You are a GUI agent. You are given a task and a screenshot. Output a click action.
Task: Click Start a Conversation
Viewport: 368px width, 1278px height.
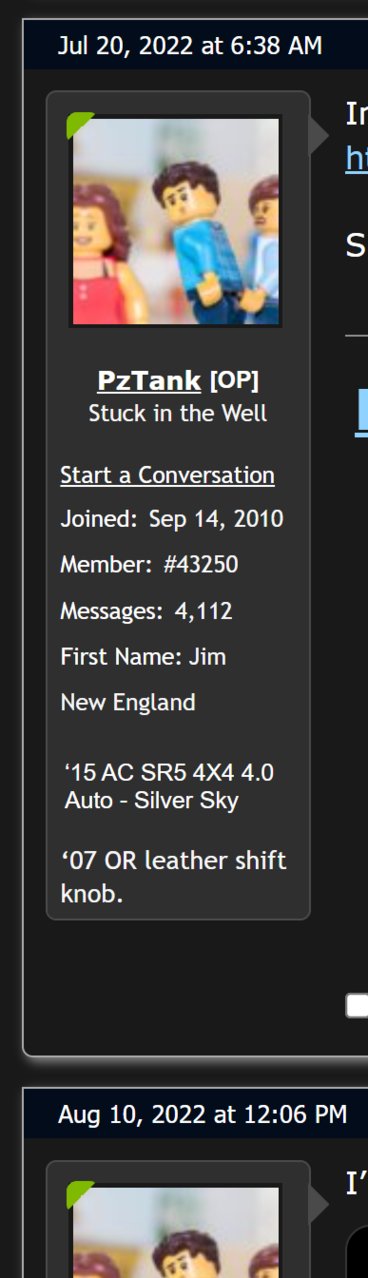click(x=167, y=475)
